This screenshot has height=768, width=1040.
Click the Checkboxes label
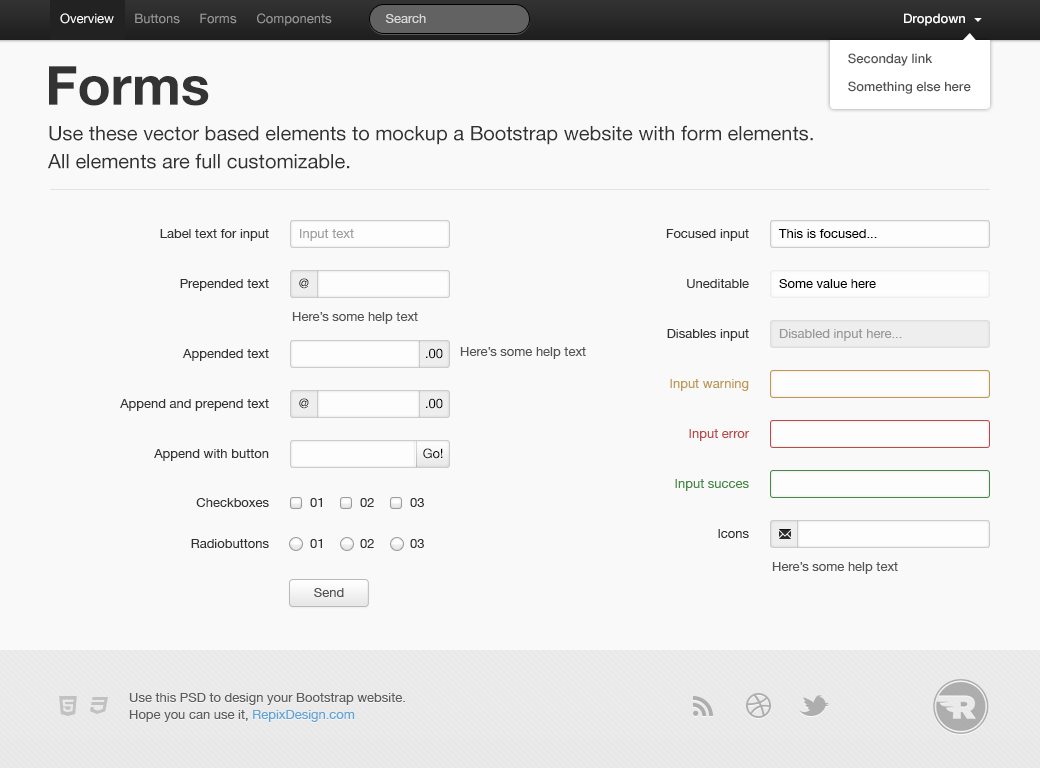232,503
